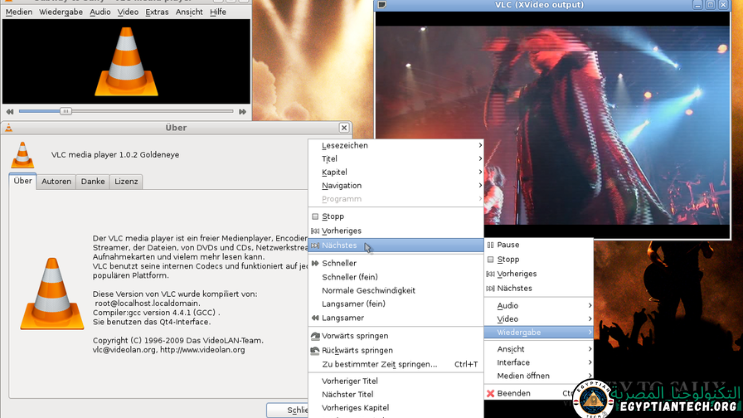This screenshot has height=418, width=743.
Task: Click the VLC XVideo output window menu icon
Action: [x=382, y=5]
